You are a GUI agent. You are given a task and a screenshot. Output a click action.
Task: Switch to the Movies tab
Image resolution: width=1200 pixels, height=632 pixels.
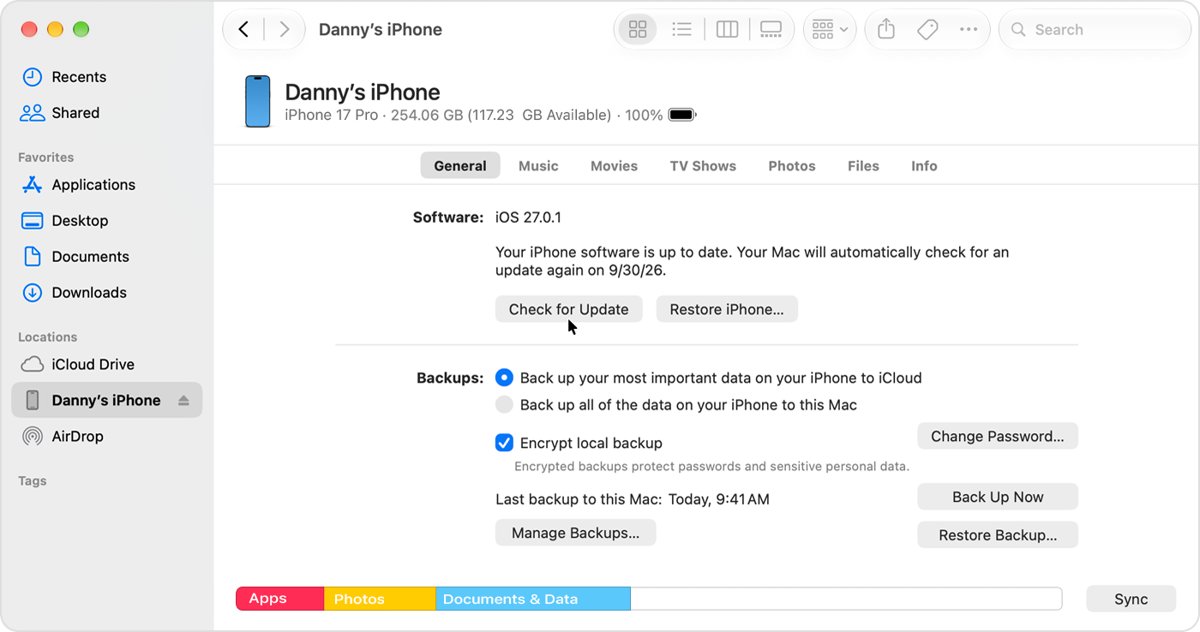click(614, 166)
